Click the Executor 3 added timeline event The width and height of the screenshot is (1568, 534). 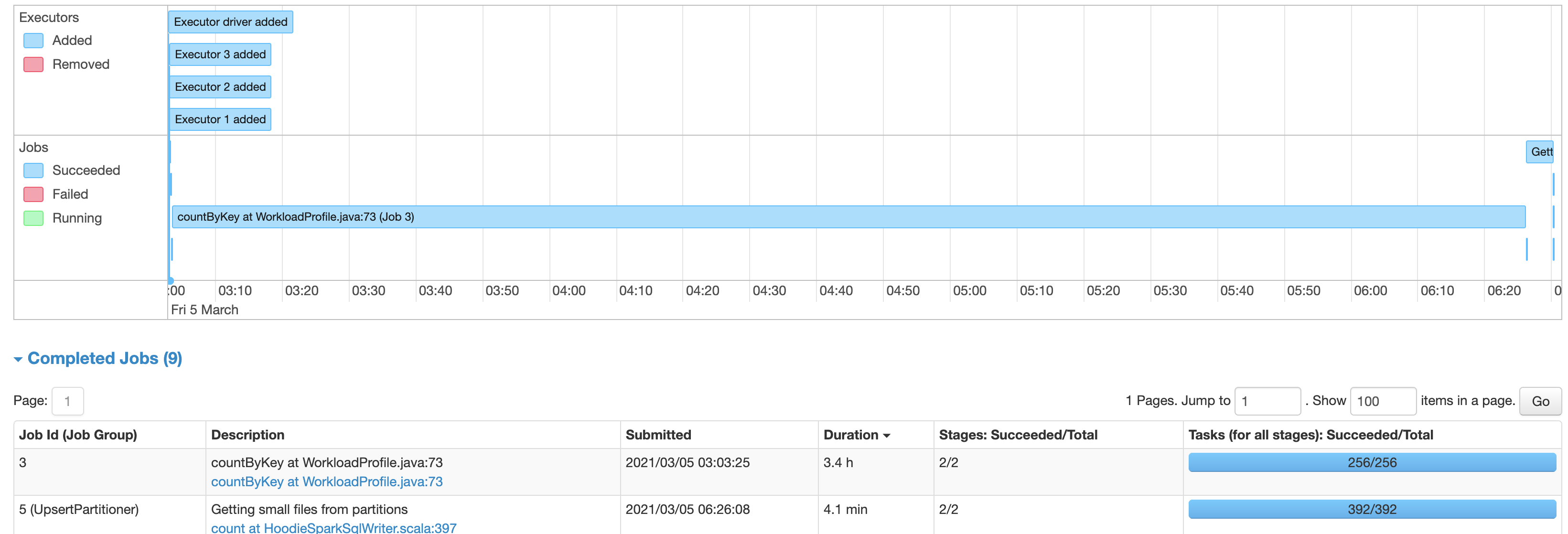pyautogui.click(x=220, y=55)
